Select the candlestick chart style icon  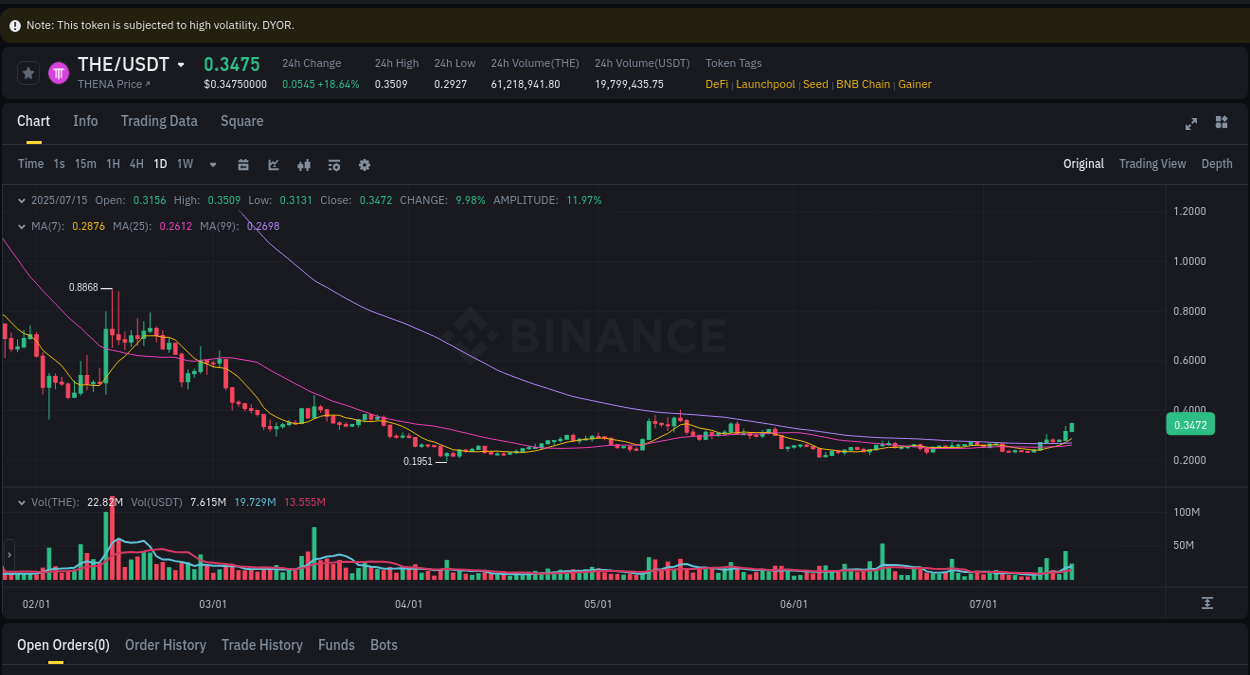click(x=304, y=164)
